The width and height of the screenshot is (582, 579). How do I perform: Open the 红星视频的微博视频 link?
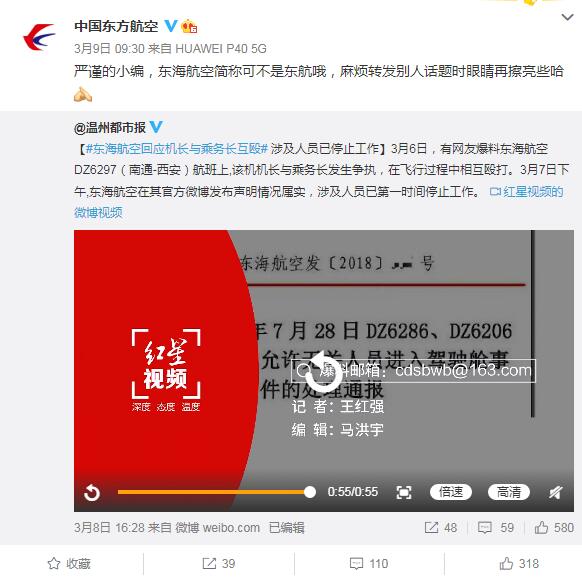pos(319,202)
